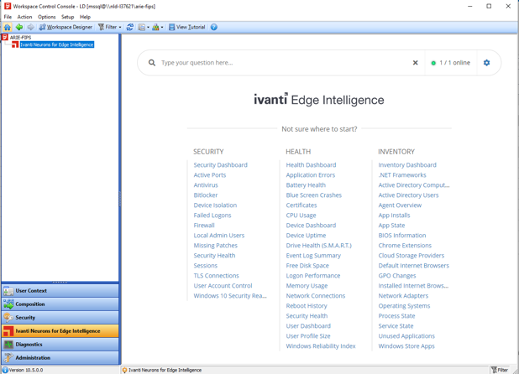Viewport: 519px width, 374px height.
Task: Open Logon Performance link
Action: tap(313, 276)
